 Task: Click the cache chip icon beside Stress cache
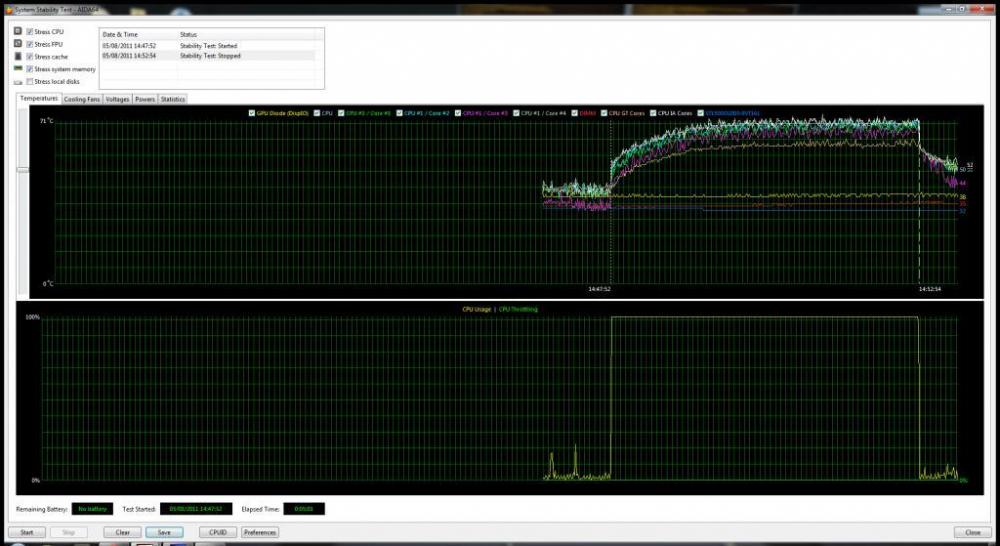click(x=18, y=57)
